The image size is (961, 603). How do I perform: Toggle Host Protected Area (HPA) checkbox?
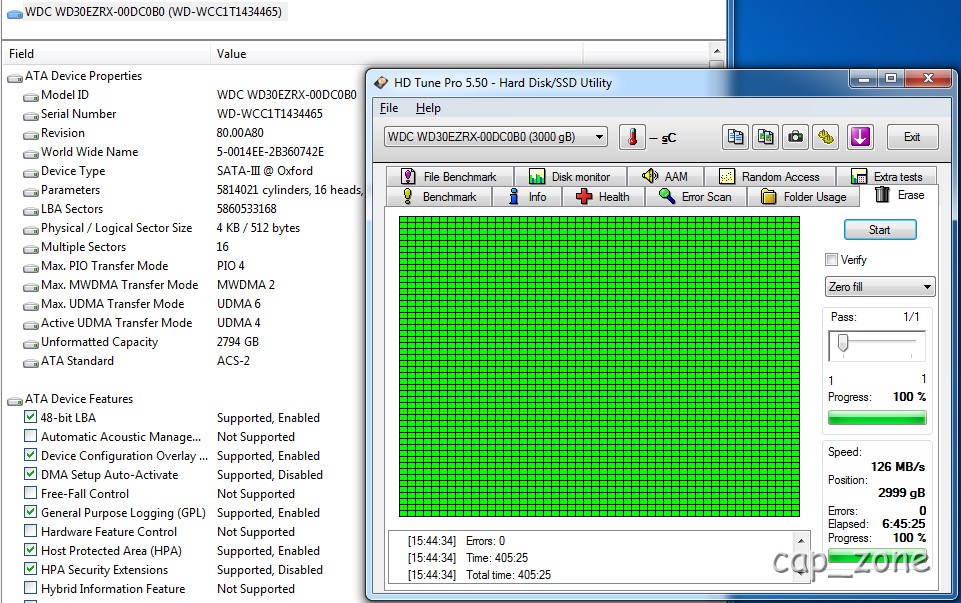coord(30,550)
